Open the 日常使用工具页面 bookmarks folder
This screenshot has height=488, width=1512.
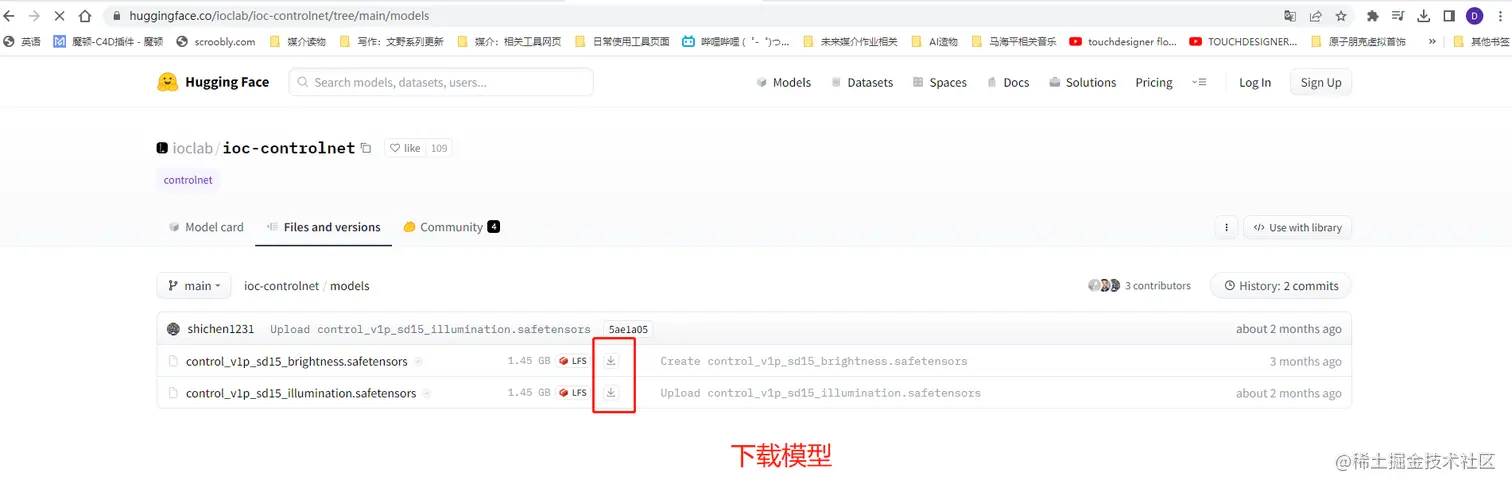pyautogui.click(x=621, y=42)
